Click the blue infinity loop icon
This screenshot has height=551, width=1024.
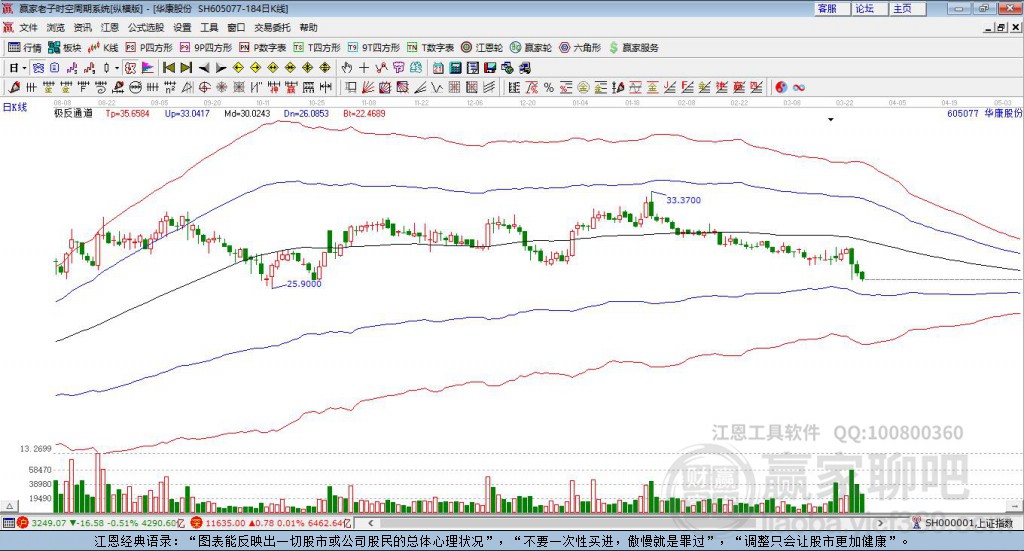(799, 87)
